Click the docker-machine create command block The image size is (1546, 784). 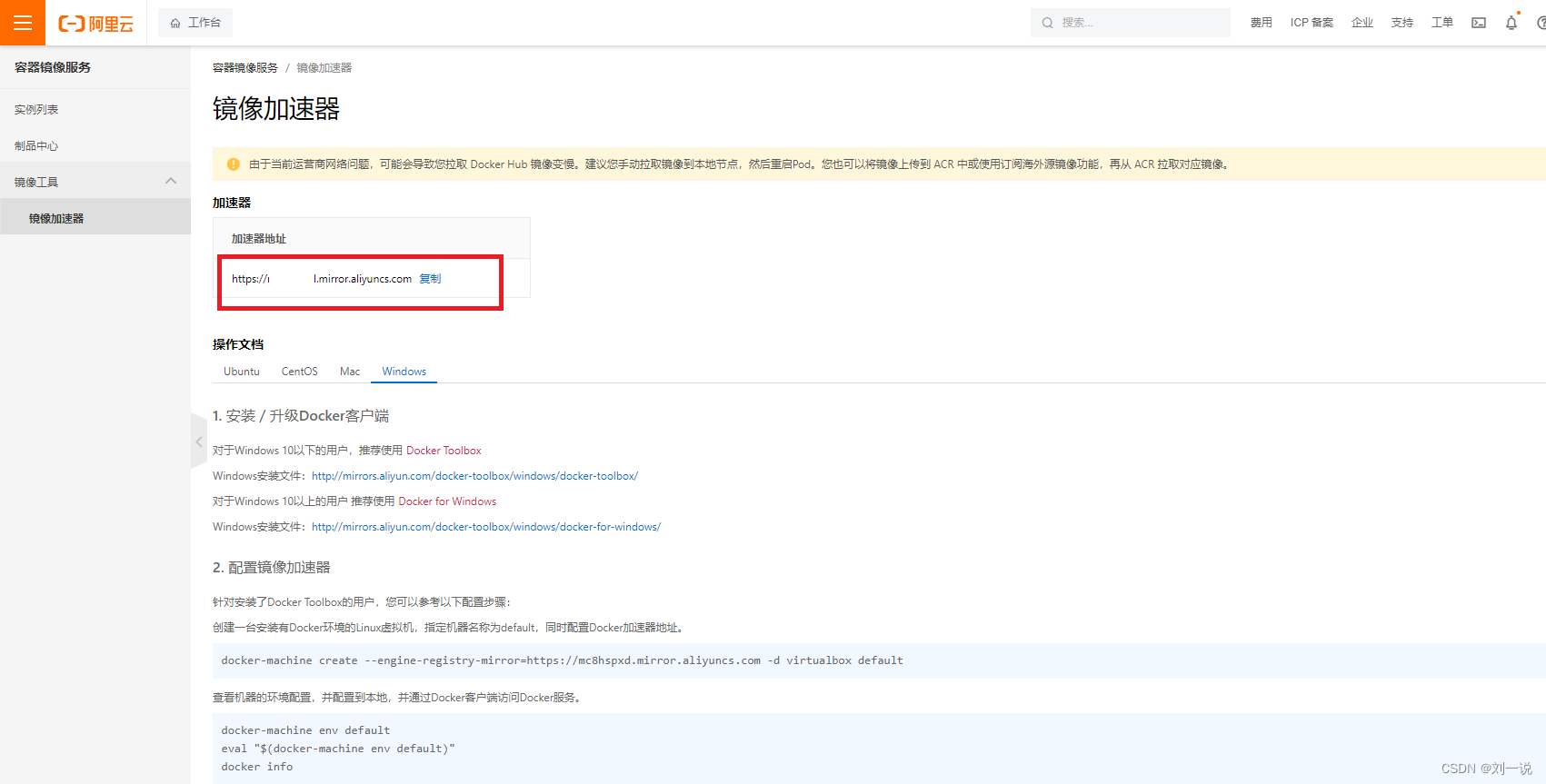879,660
